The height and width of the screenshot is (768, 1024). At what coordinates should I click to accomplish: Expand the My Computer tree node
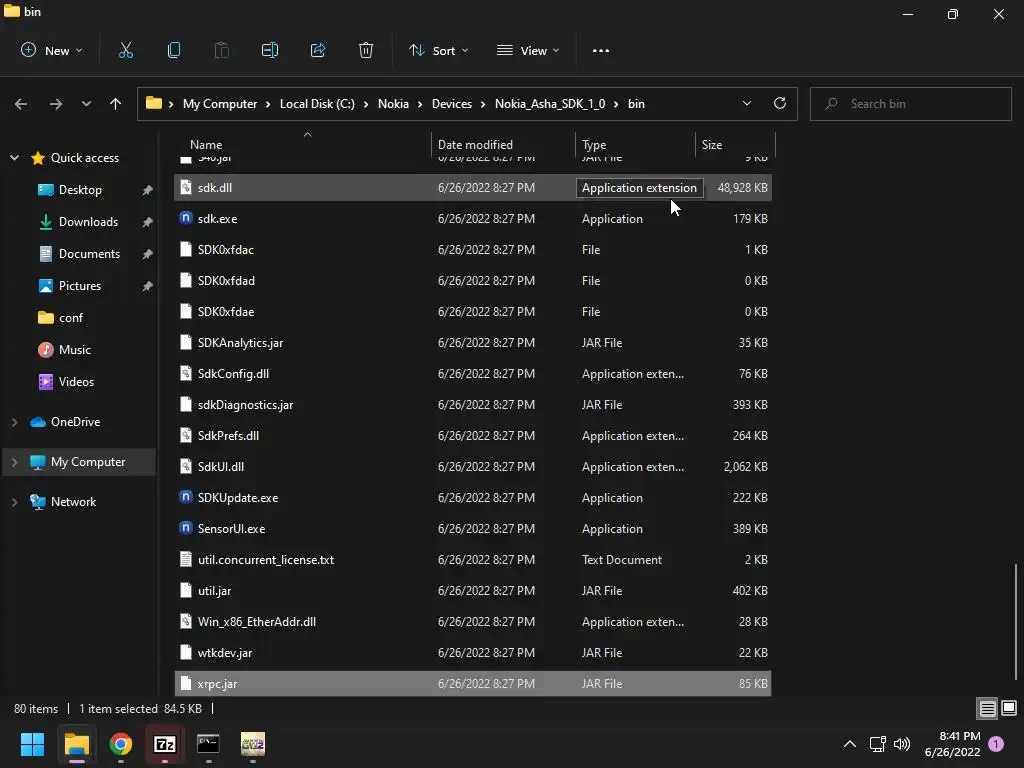click(x=14, y=462)
